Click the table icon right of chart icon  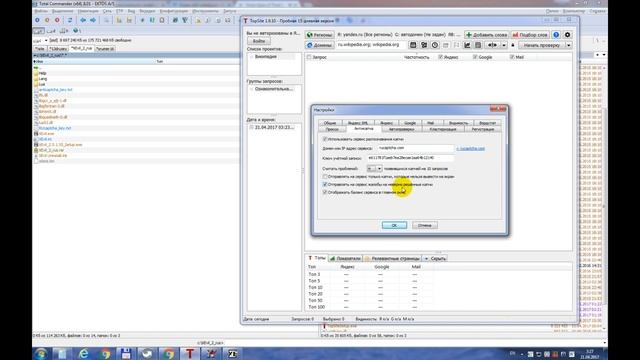(x=478, y=45)
